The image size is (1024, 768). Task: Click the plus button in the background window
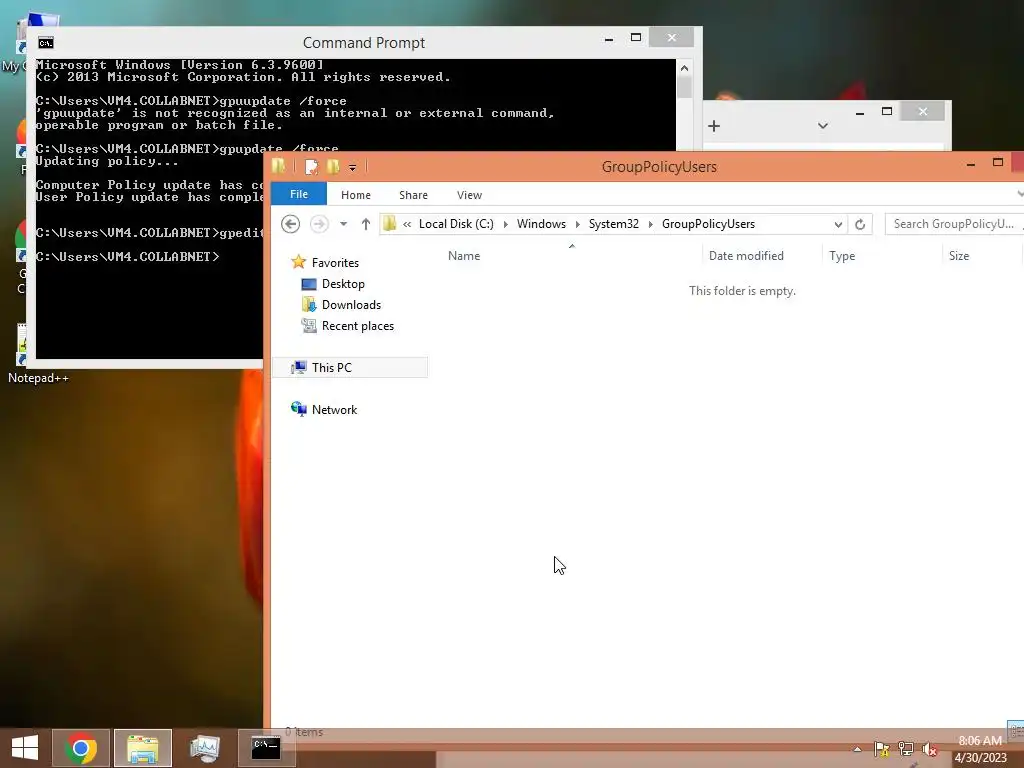[x=714, y=126]
